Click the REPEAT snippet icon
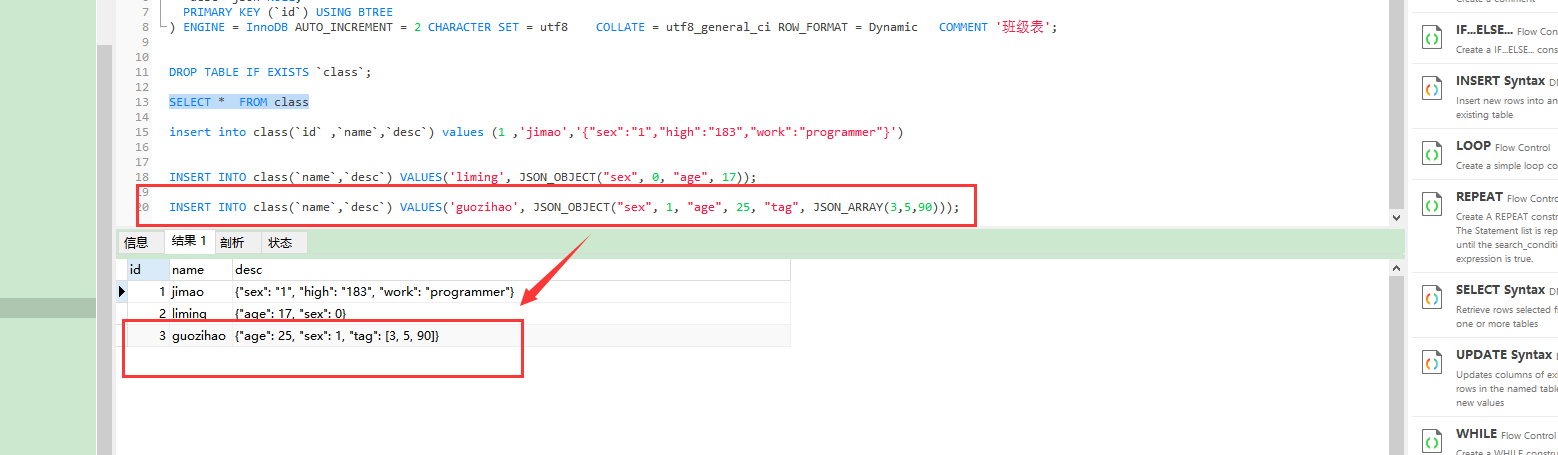Screen dimensions: 1558x455 pos(1432,206)
